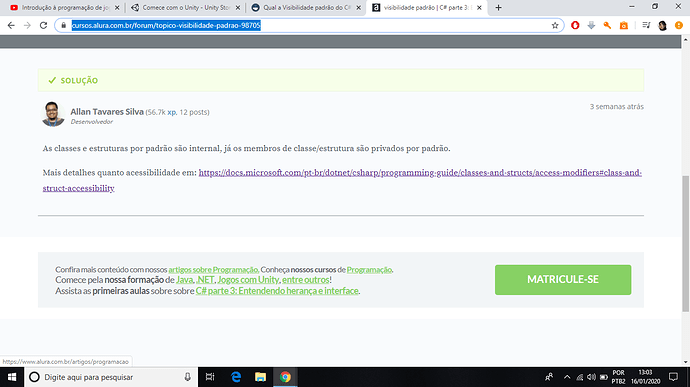Click the address bar URL field
Screen dimensions: 690x387
coord(308,26)
